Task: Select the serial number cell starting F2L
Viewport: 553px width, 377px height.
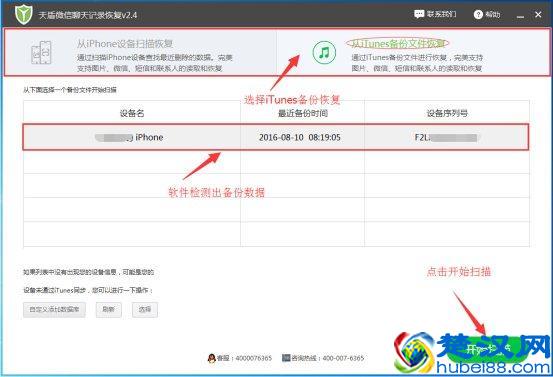Action: pyautogui.click(x=447, y=137)
